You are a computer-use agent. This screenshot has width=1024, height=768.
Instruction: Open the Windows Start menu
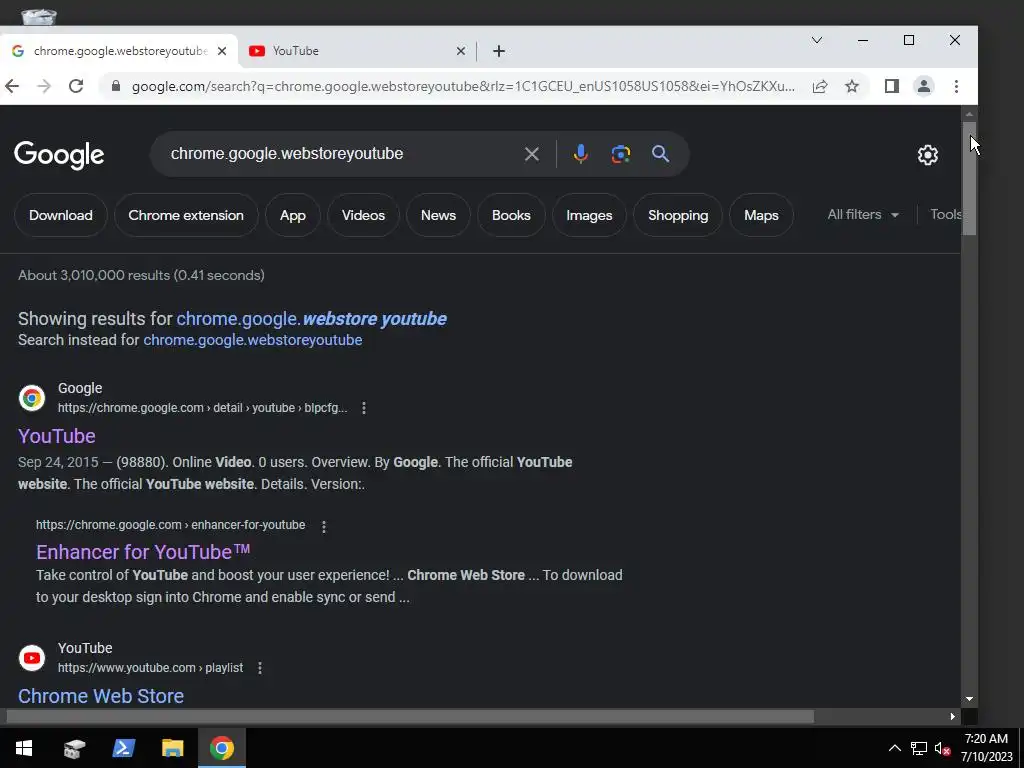coord(24,748)
